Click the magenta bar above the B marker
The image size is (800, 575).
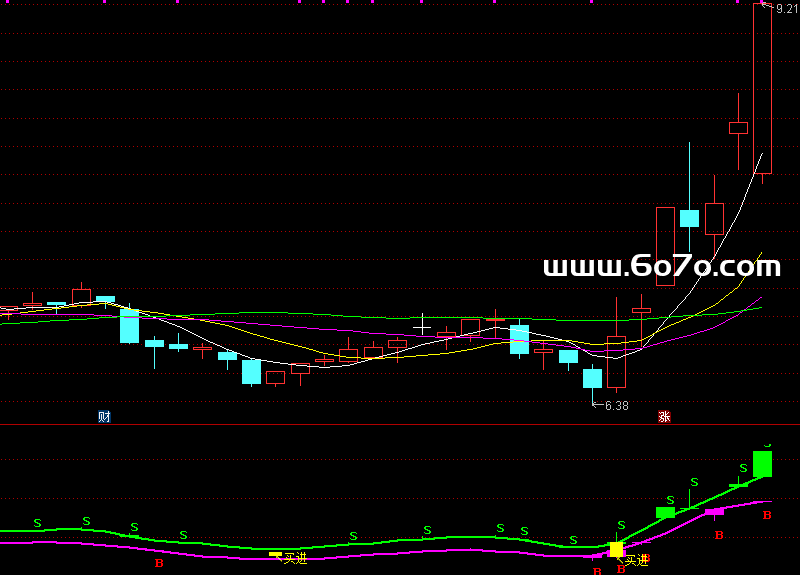(x=714, y=511)
